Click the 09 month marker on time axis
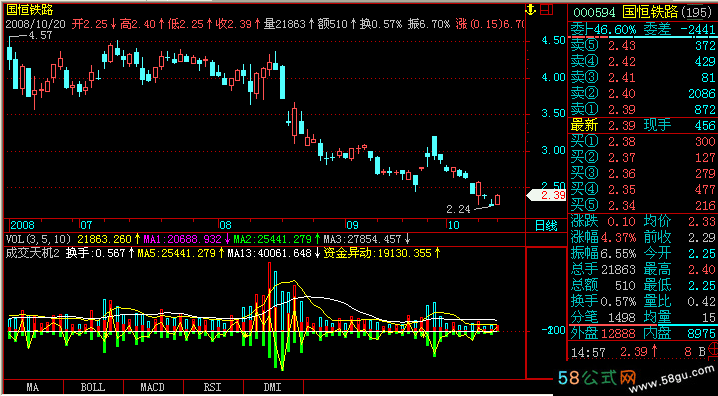 352,225
